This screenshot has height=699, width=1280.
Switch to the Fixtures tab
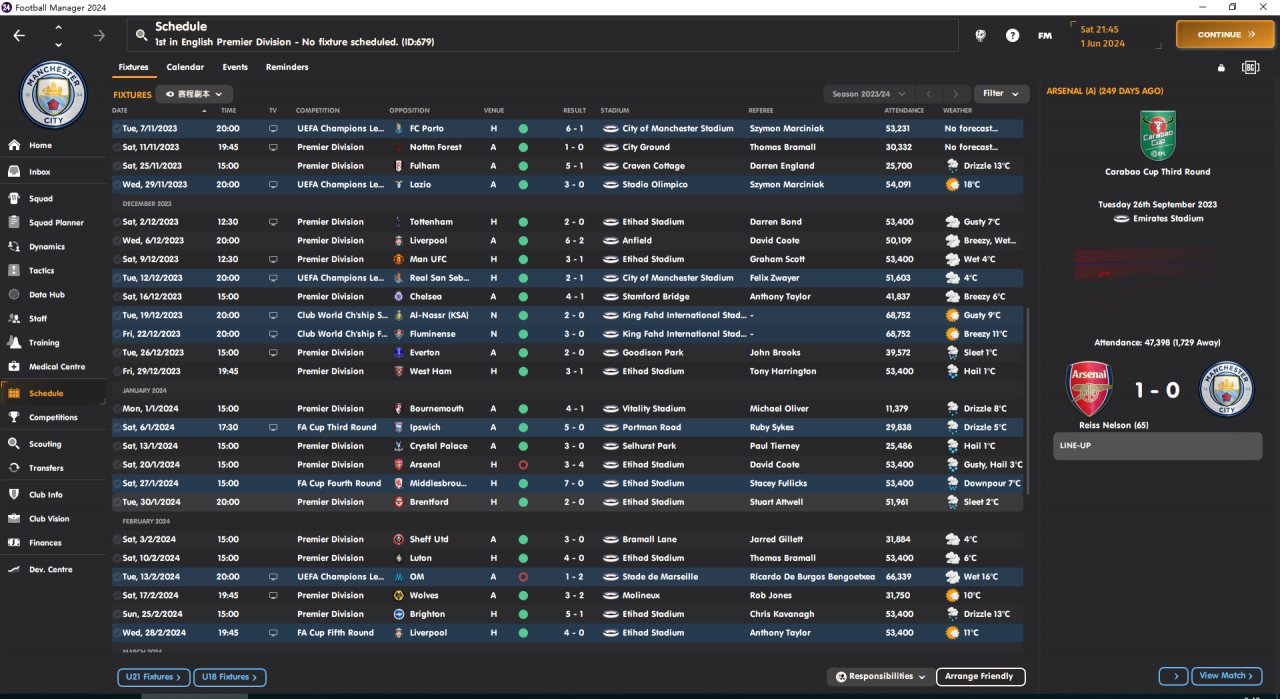133,68
